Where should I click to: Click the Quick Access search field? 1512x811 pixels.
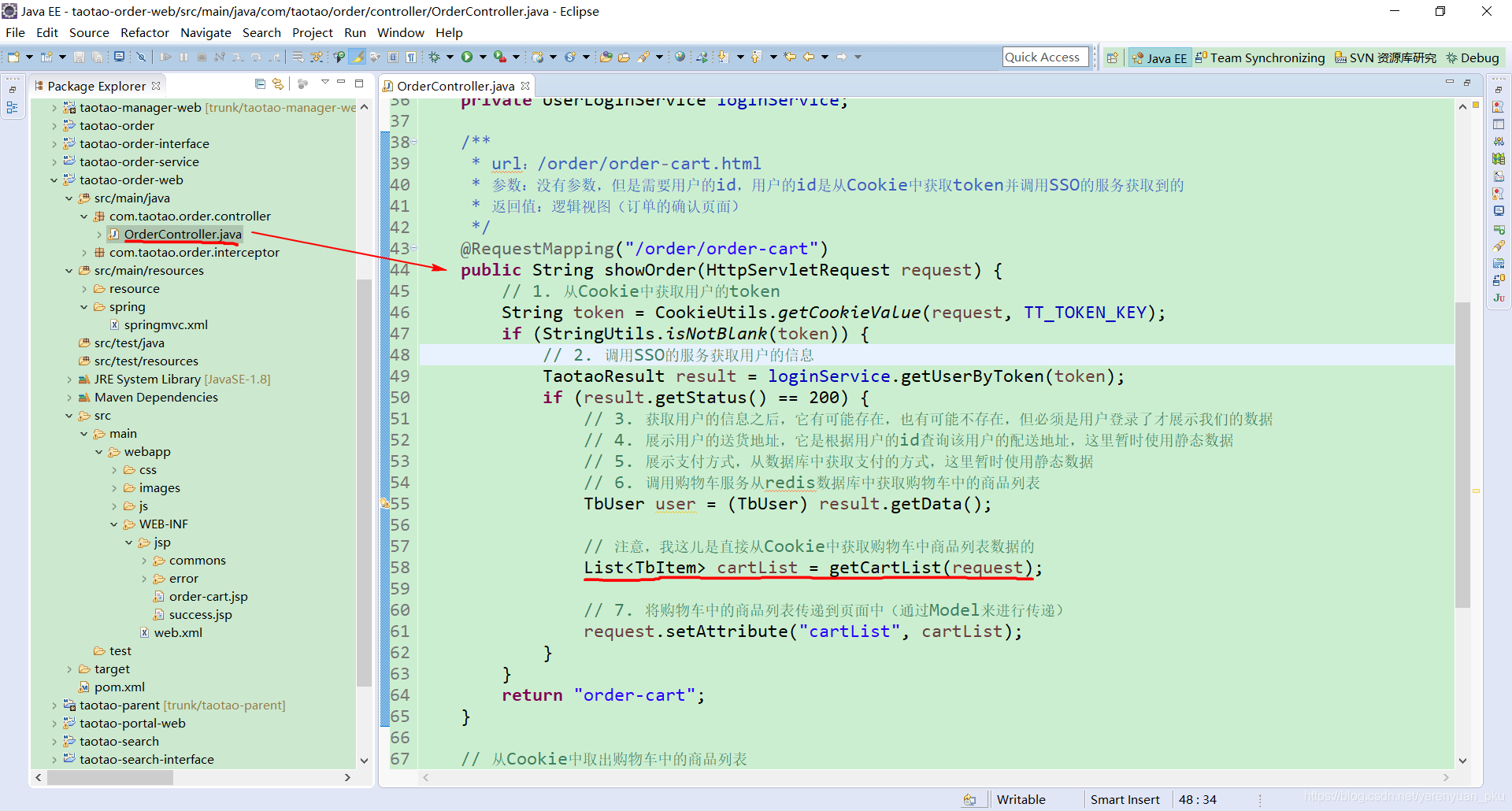pos(1046,57)
